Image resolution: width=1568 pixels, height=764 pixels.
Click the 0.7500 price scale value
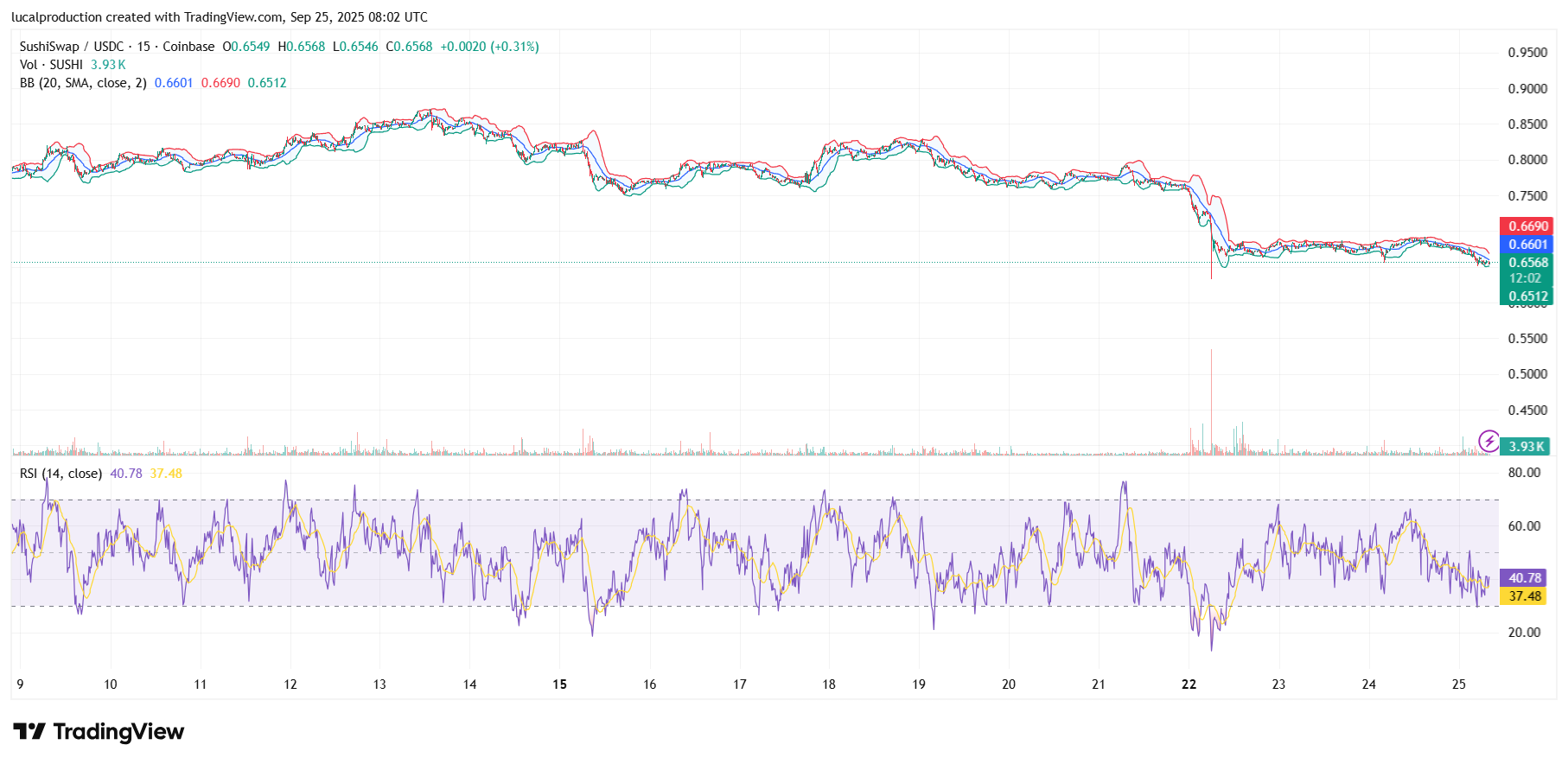[x=1527, y=196]
